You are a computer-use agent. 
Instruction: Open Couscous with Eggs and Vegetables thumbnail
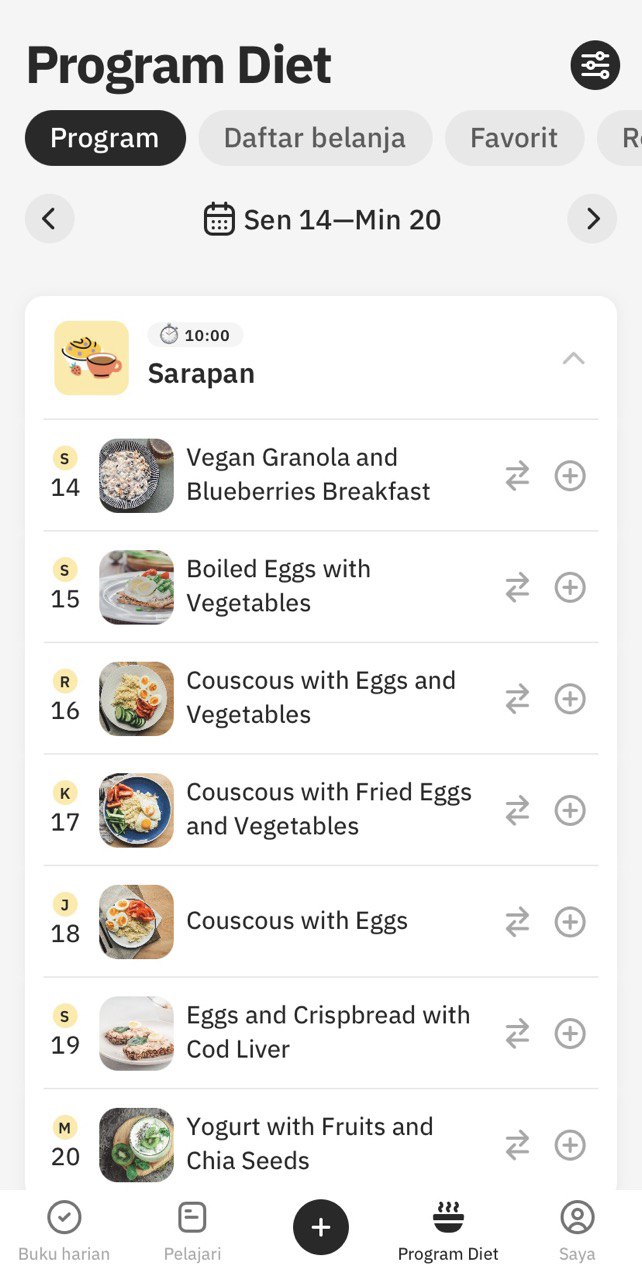(136, 699)
